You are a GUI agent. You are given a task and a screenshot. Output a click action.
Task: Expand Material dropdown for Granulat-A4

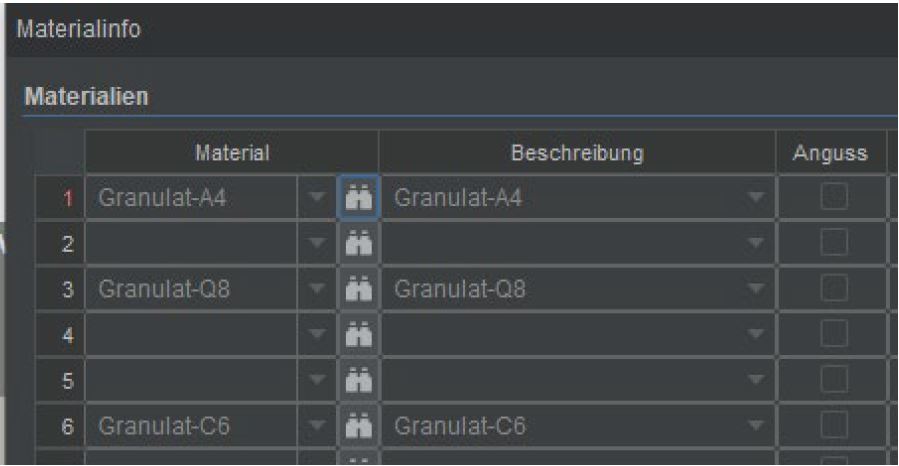click(316, 198)
